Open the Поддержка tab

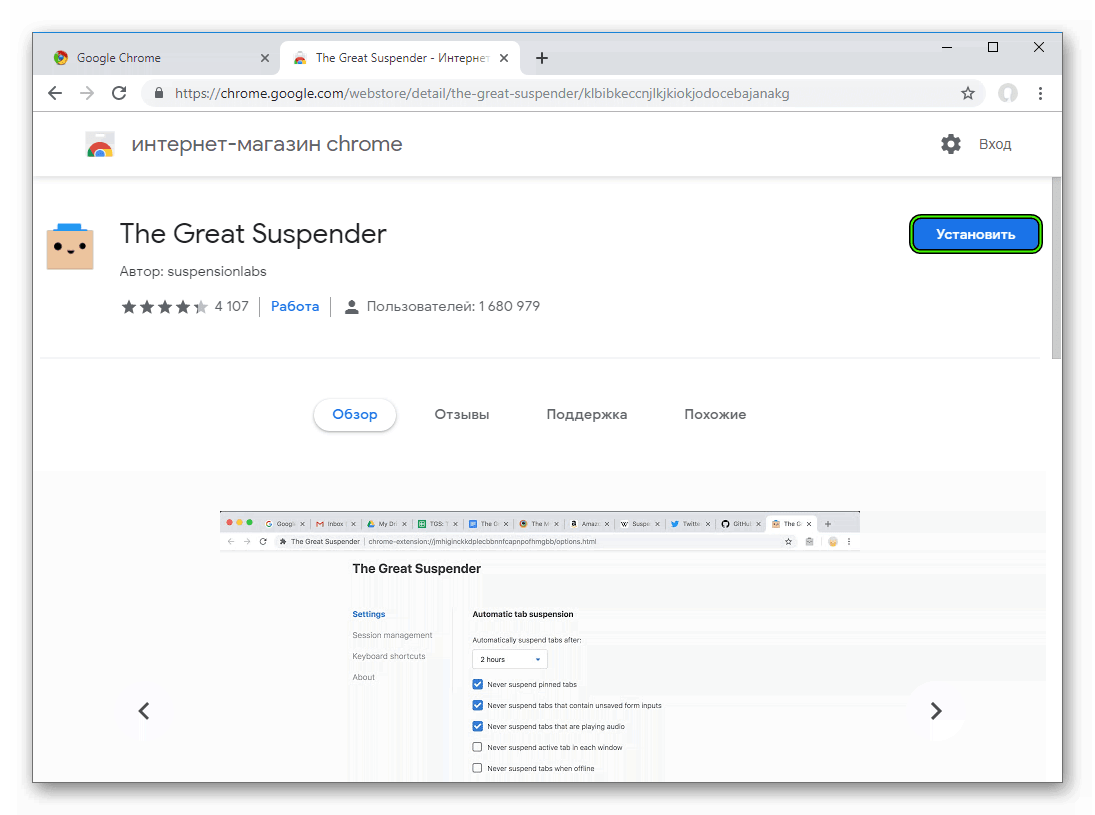click(587, 414)
